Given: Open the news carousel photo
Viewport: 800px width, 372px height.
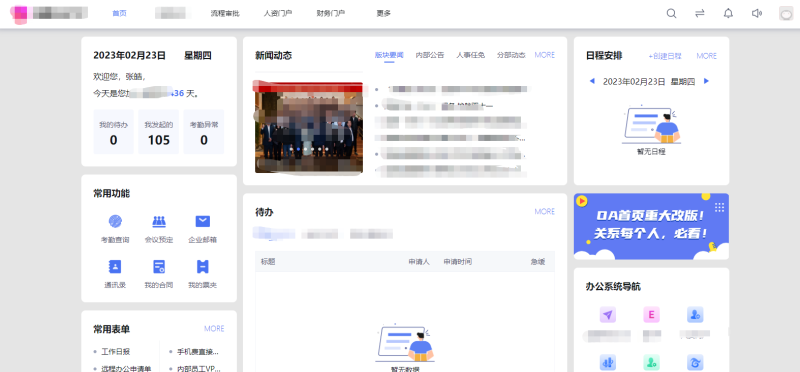Looking at the screenshot, I should [x=309, y=127].
